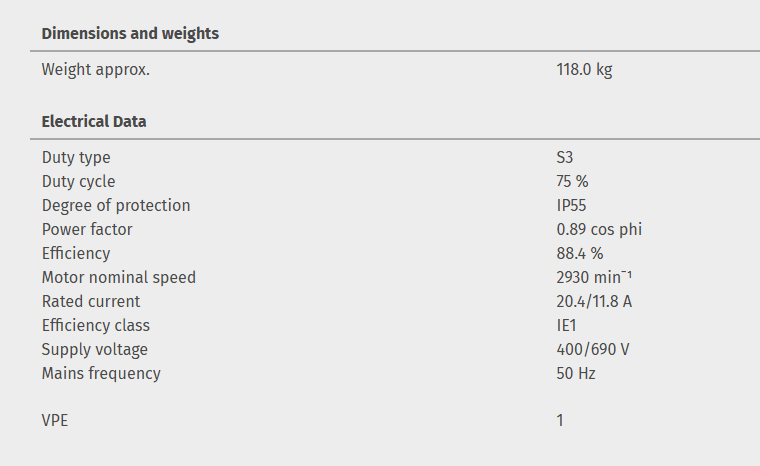
Task: Select the IP55 protection value
Action: point(570,206)
